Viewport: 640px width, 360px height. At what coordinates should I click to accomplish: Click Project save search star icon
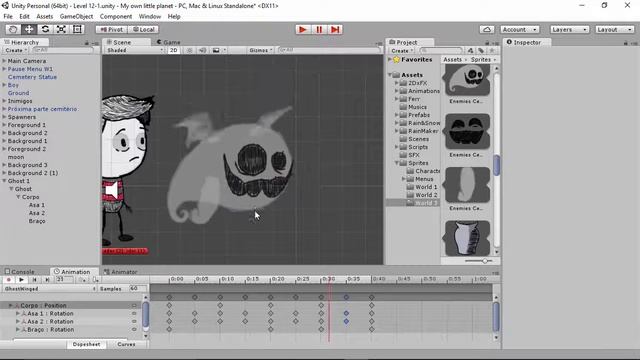[x=492, y=51]
